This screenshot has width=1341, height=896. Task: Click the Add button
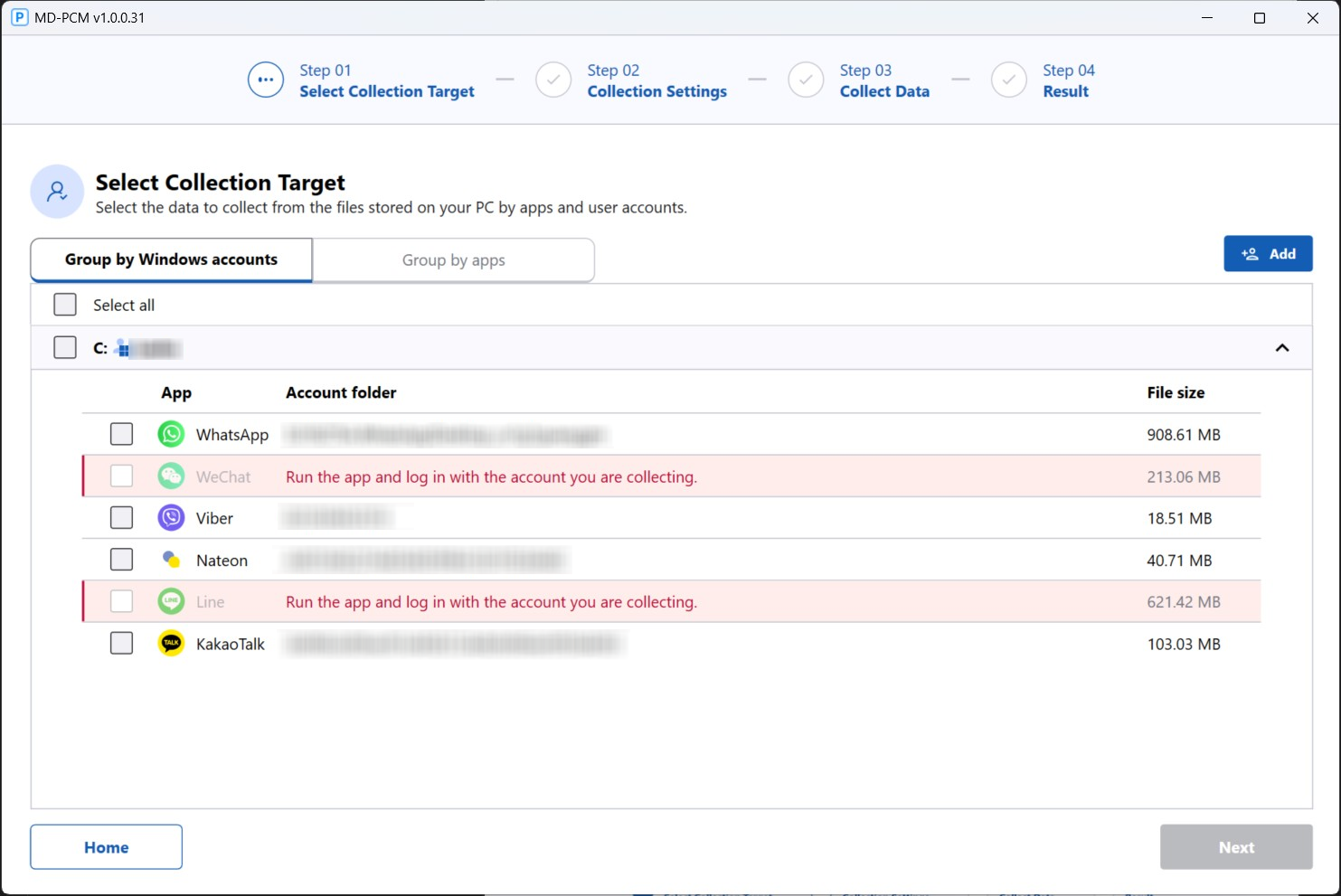(1268, 254)
